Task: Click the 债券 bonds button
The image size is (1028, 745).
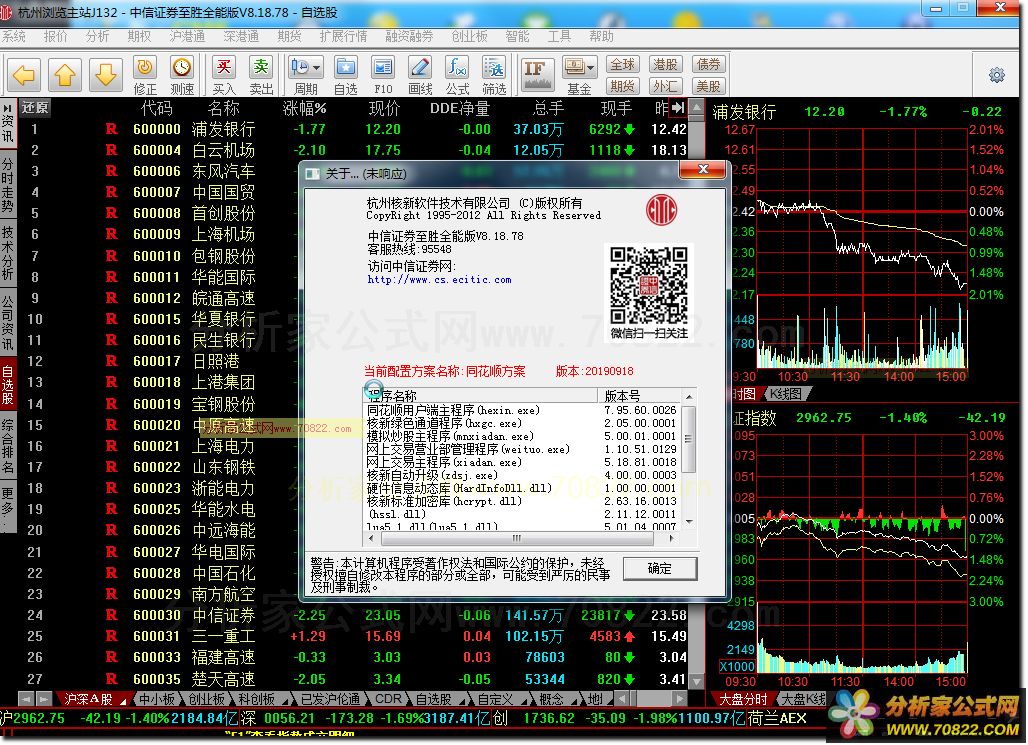Action: point(708,64)
